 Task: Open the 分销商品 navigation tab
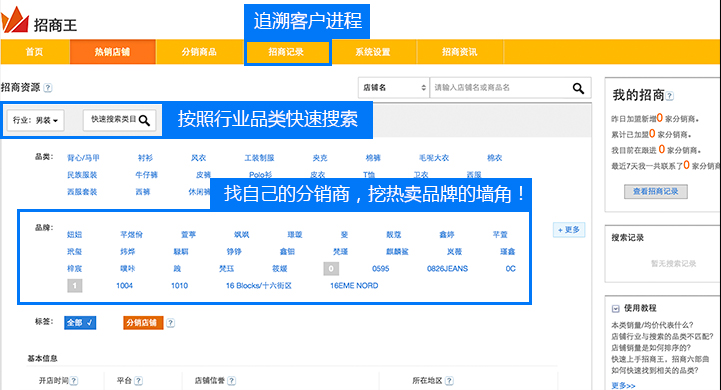[x=199, y=52]
